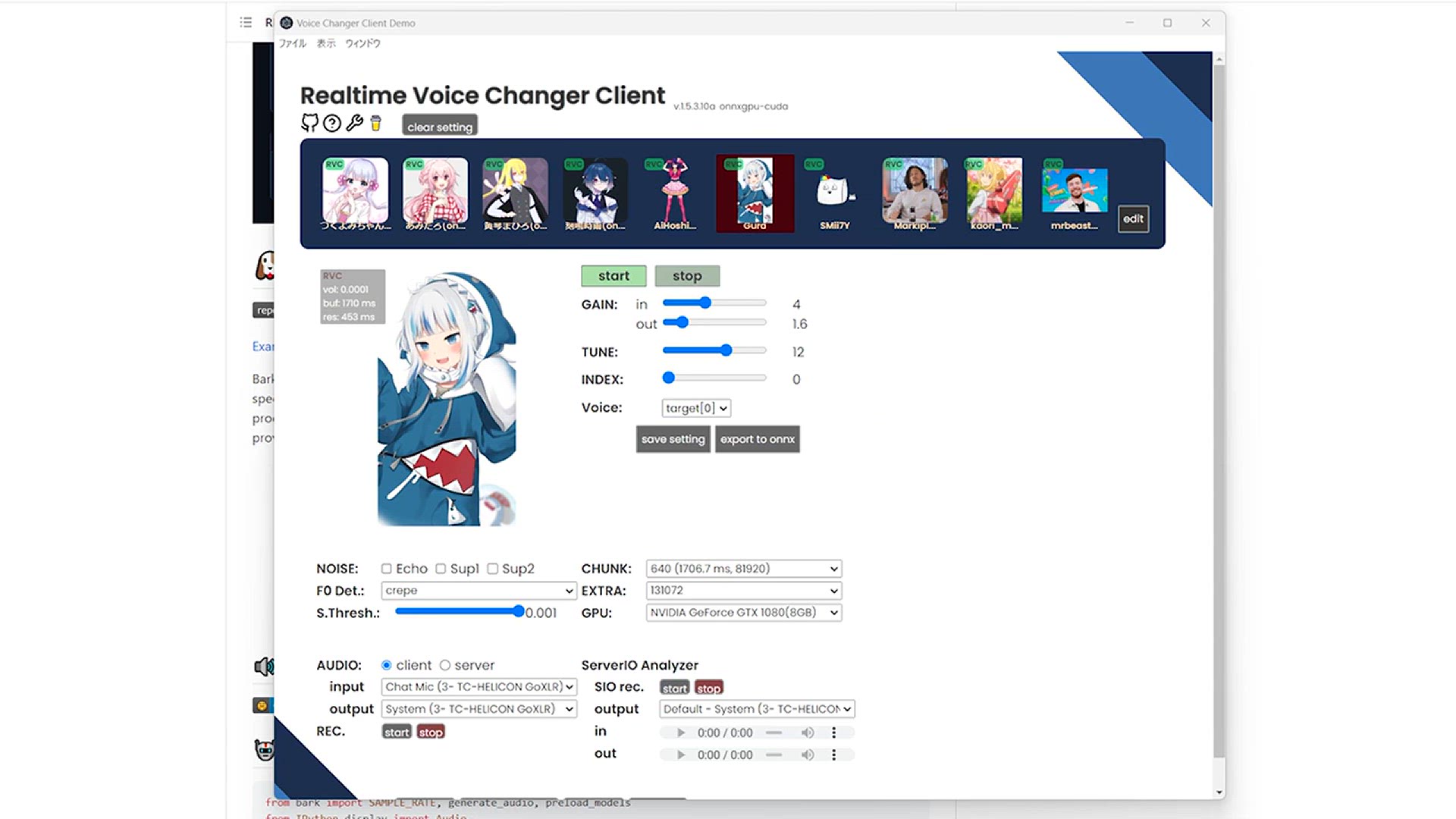Viewport: 1456px width, 819px height.
Task: Click speaker icon in background browser page
Action: click(263, 667)
